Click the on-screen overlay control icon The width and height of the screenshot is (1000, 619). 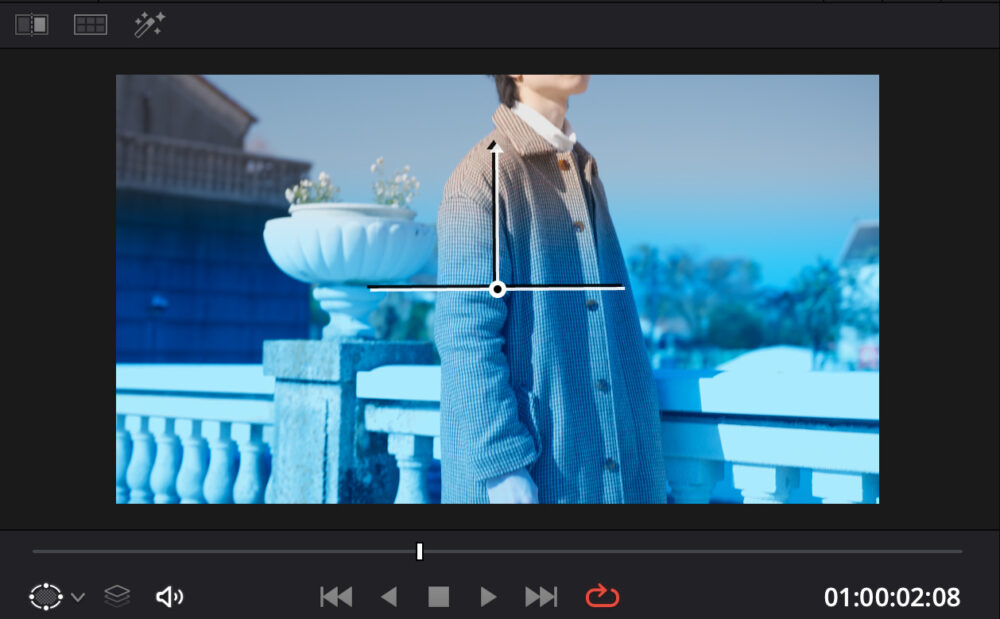point(46,597)
